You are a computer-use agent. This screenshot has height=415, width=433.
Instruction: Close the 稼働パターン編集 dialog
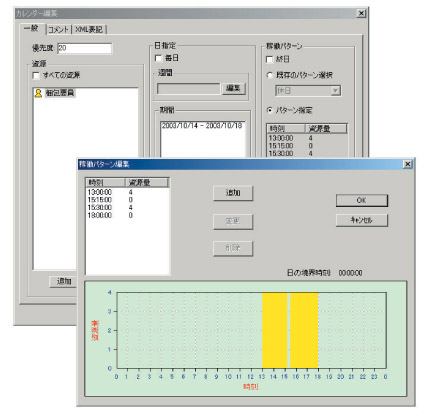click(x=407, y=164)
